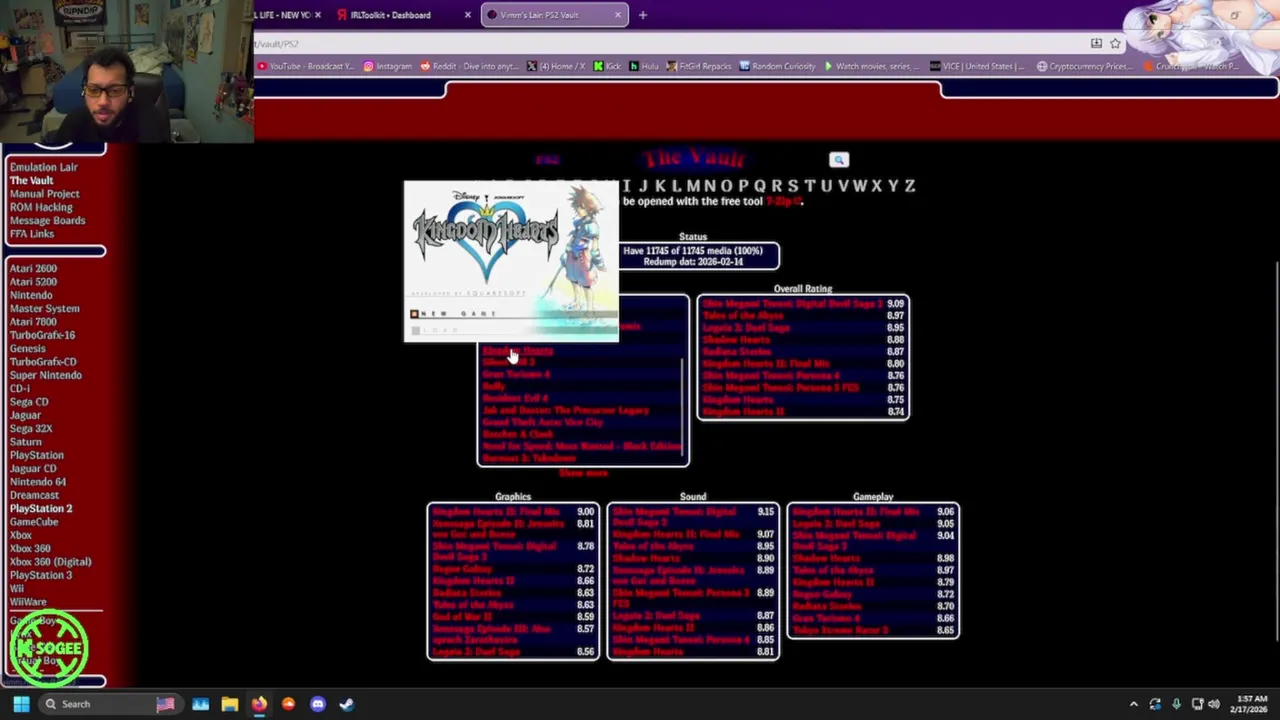The image size is (1280, 720).
Task: Jump to letter Z in alphabet index
Action: tap(909, 186)
